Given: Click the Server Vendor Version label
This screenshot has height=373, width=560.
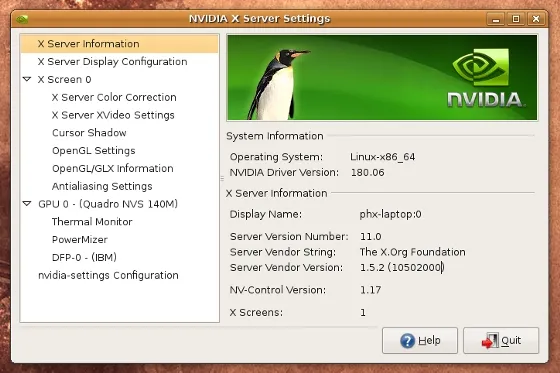Looking at the screenshot, I should point(286,267).
